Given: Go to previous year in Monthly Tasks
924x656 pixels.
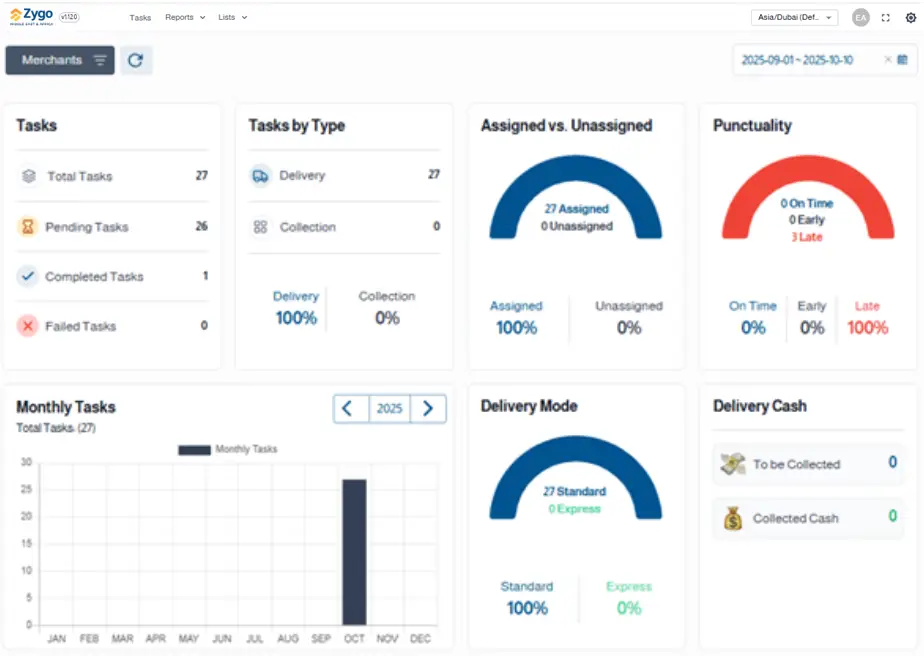Looking at the screenshot, I should pyautogui.click(x=350, y=408).
